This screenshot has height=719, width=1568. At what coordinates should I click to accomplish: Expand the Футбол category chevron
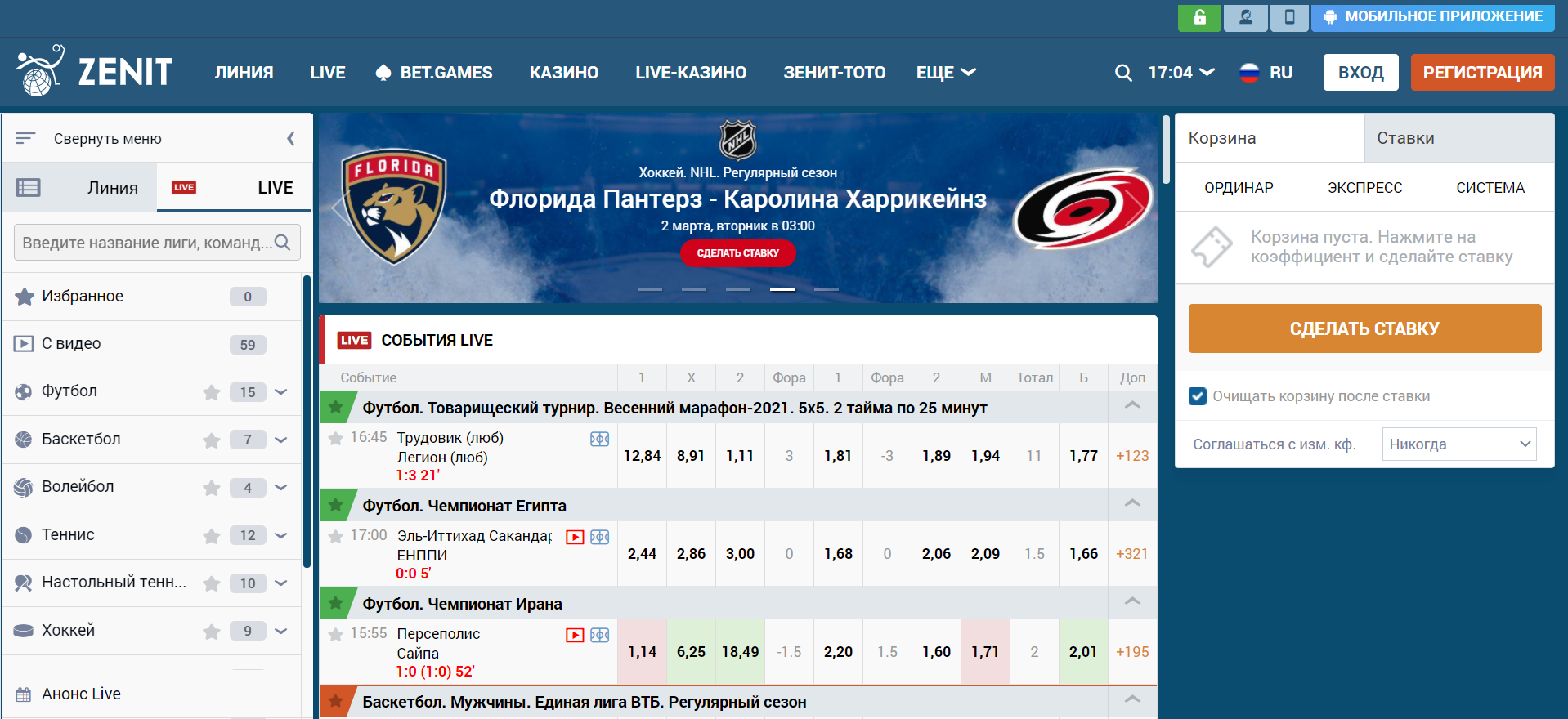tap(281, 392)
